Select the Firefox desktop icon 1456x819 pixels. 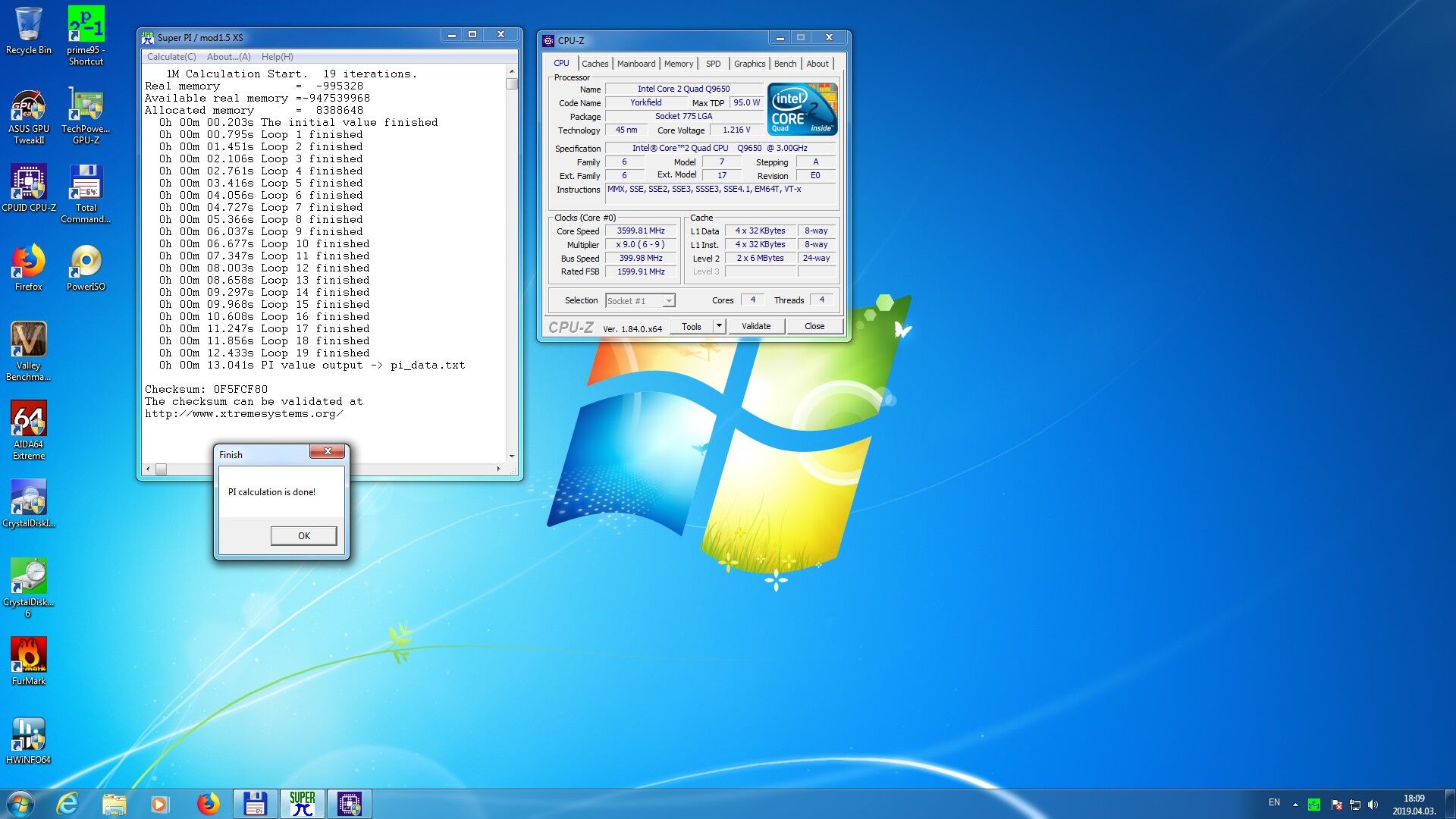(x=29, y=267)
